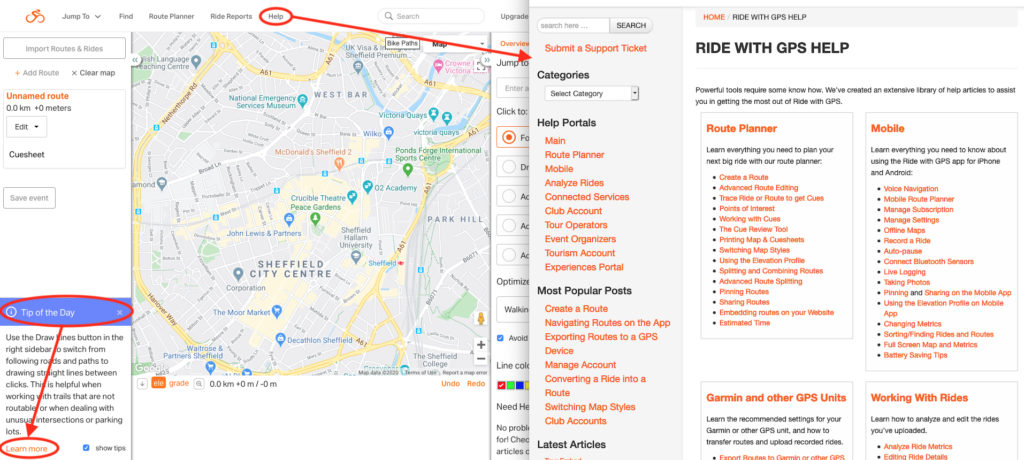This screenshot has width=1024, height=460.
Task: Click the HOME breadcrumb link
Action: coord(714,17)
